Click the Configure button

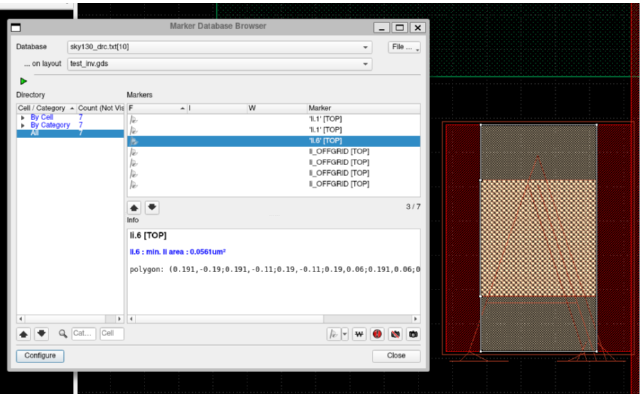(x=40, y=356)
